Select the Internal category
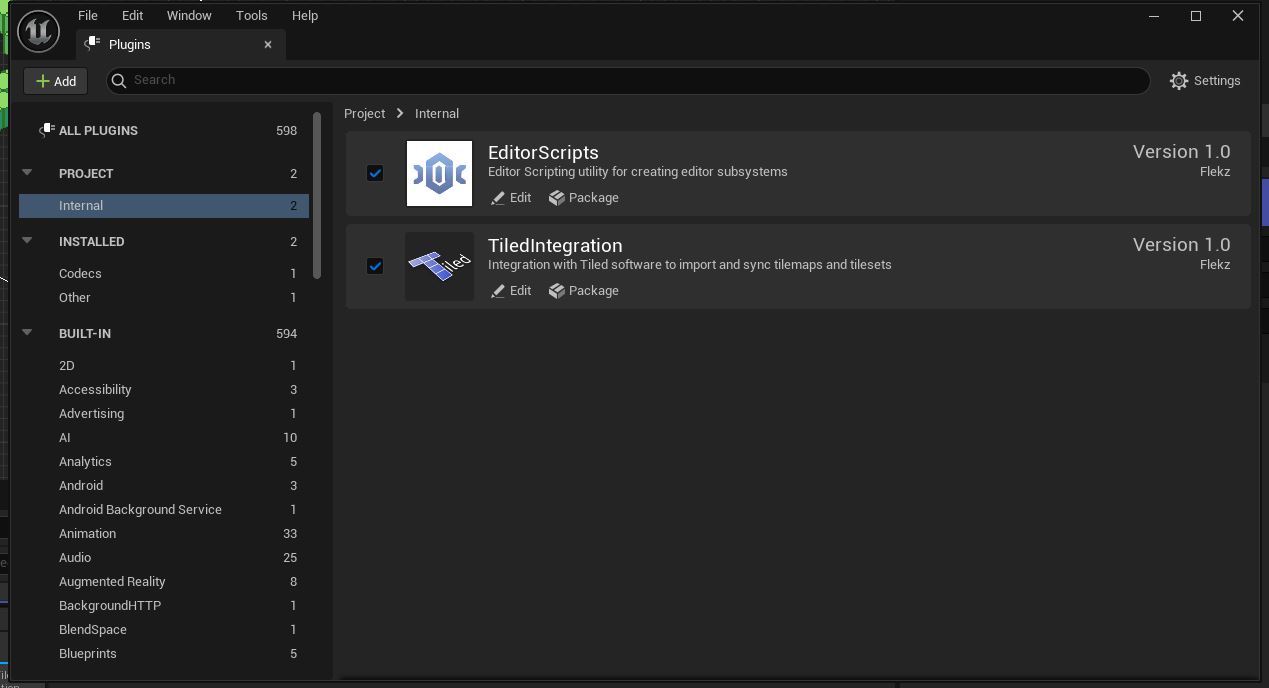Screen dimensions: 1269x688 [x=164, y=205]
